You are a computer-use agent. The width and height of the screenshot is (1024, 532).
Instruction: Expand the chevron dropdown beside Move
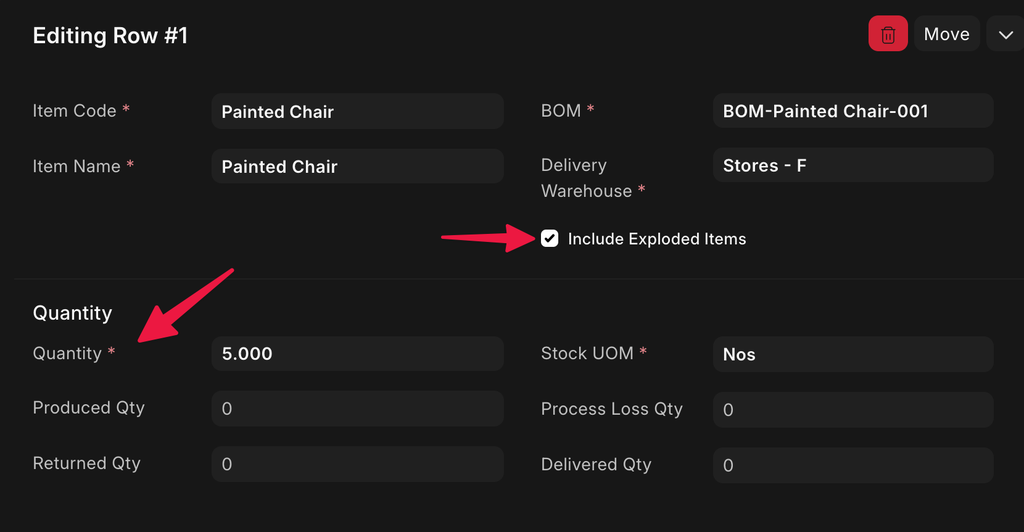[1005, 34]
